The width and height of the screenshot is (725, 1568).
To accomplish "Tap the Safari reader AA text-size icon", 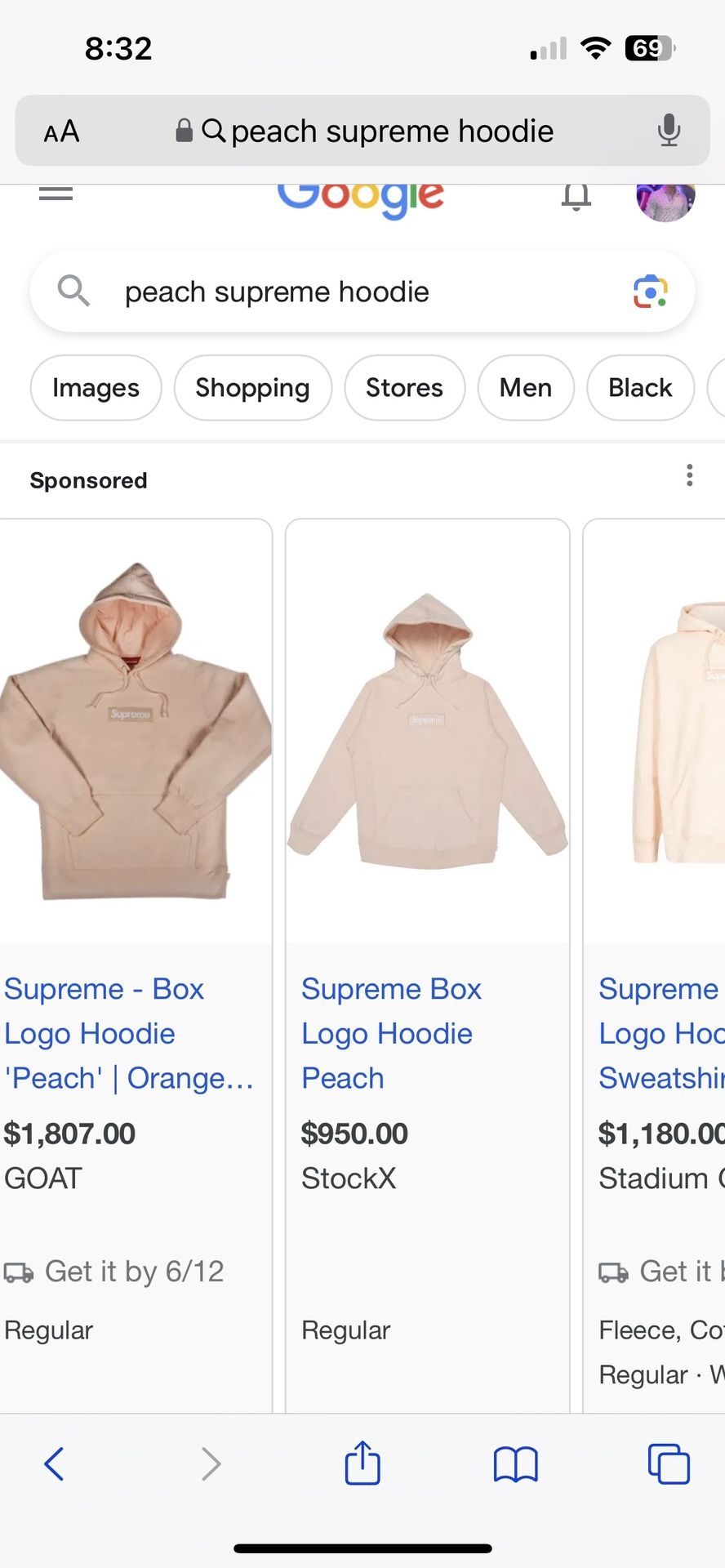I will pos(61,131).
